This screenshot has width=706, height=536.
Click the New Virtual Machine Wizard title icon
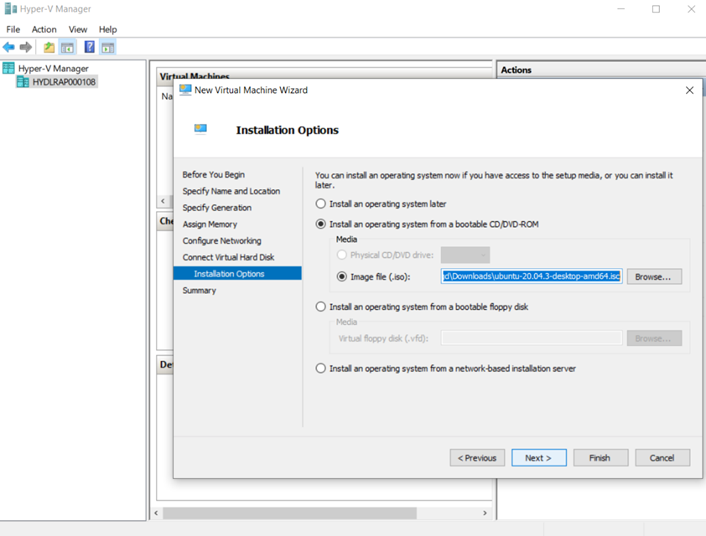tap(185, 90)
